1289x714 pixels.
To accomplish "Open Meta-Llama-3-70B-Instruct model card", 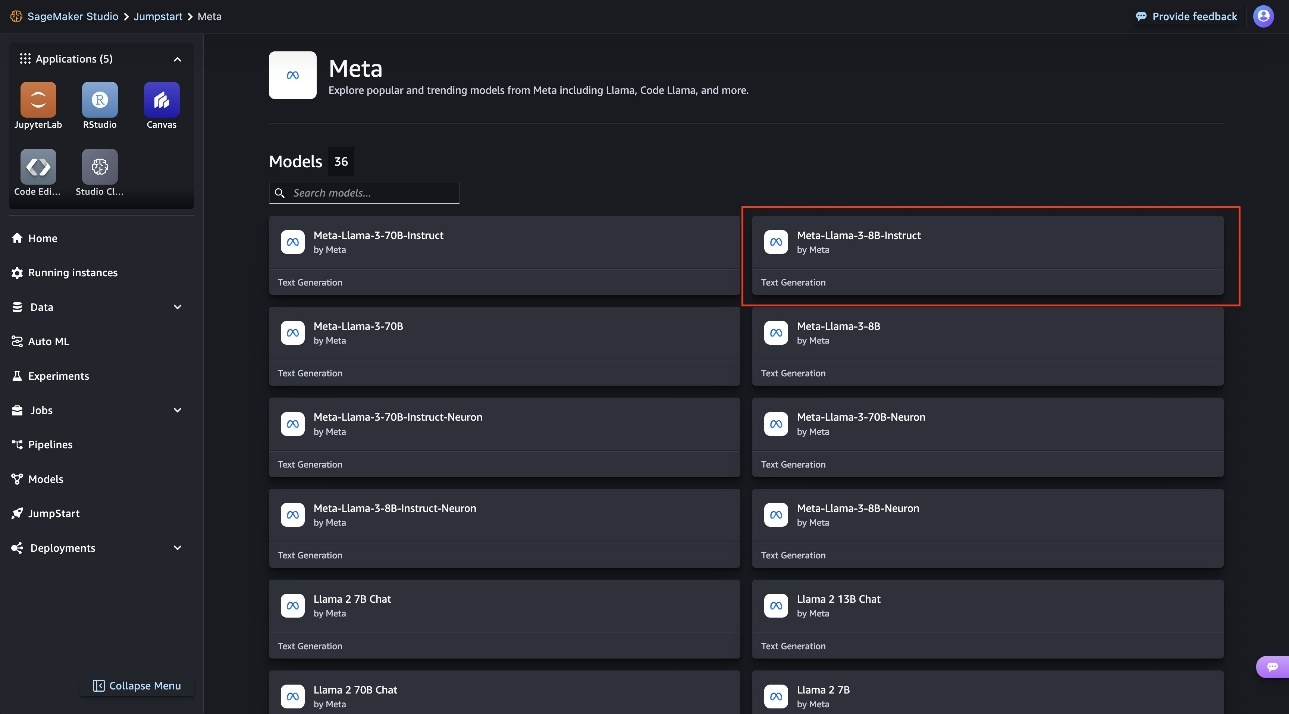I will 504,255.
